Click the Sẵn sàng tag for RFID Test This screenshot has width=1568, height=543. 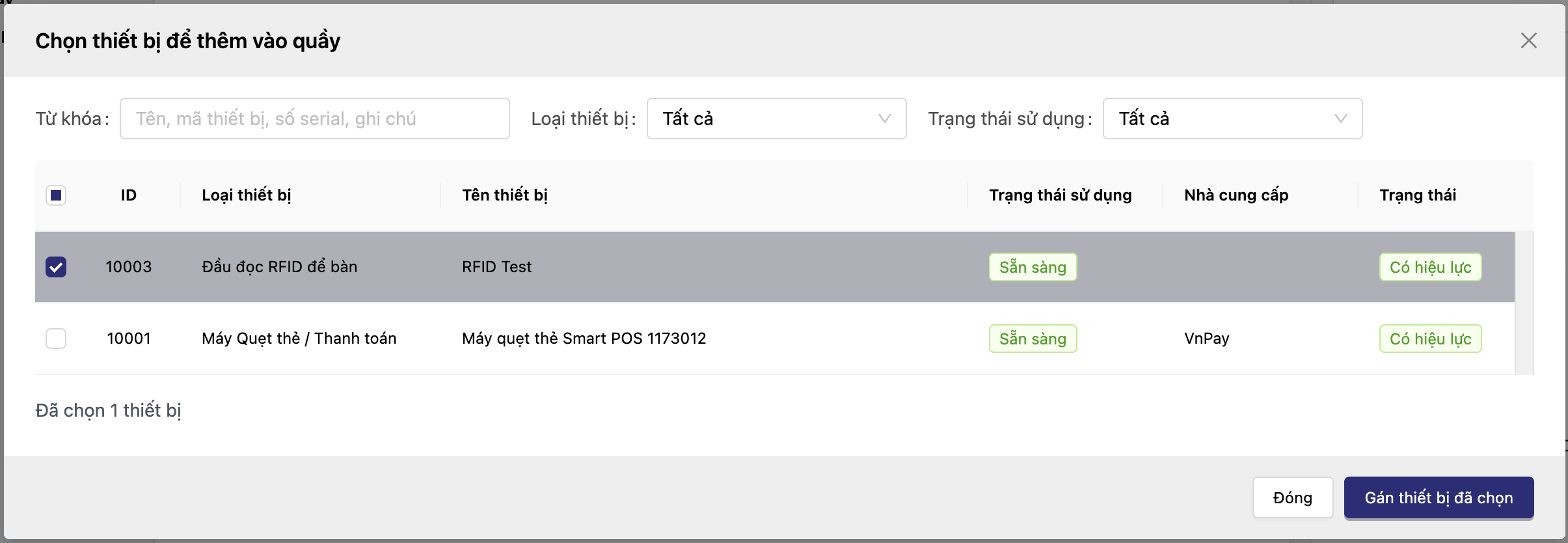coord(1033,267)
